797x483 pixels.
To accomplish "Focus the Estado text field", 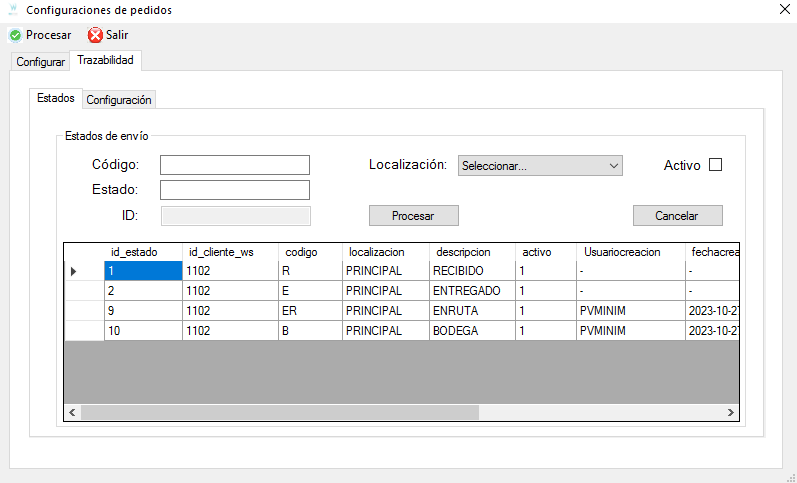I will (x=235, y=190).
